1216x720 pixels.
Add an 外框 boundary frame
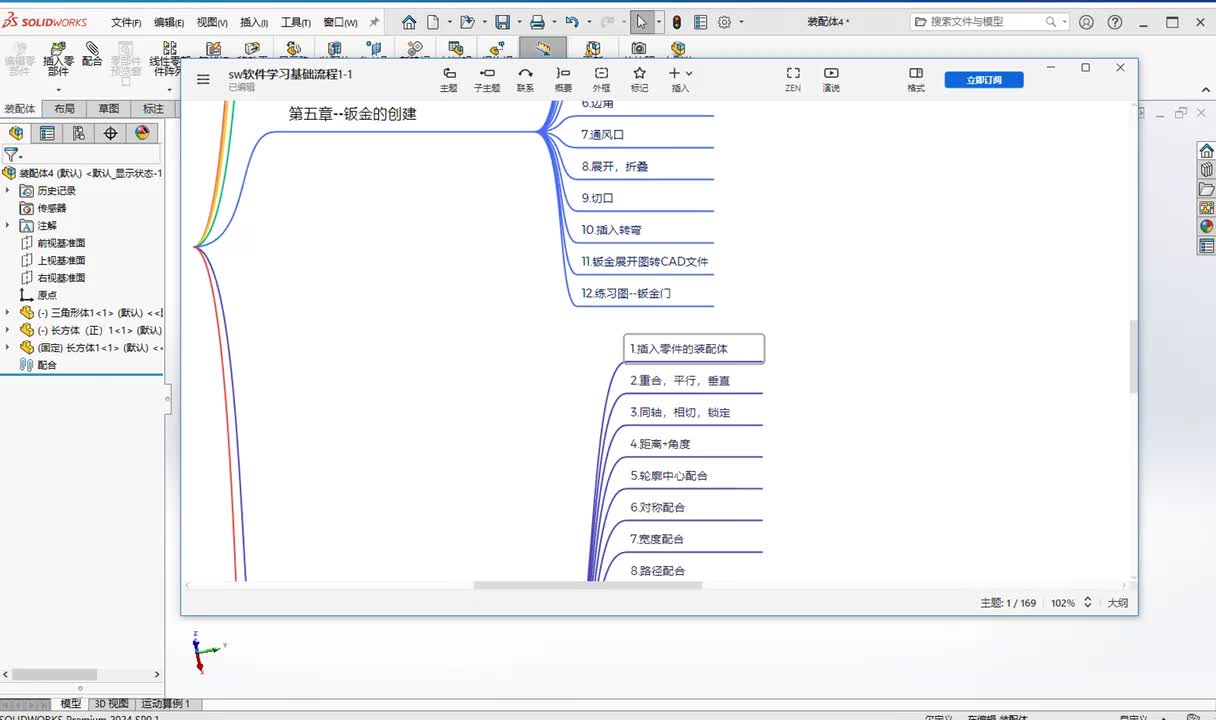coord(601,79)
